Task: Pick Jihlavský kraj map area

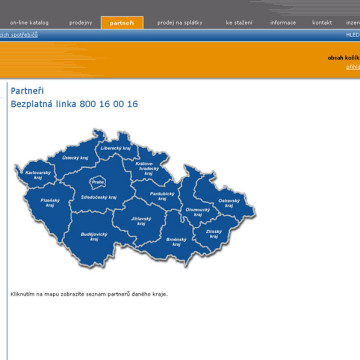Action: (x=141, y=221)
